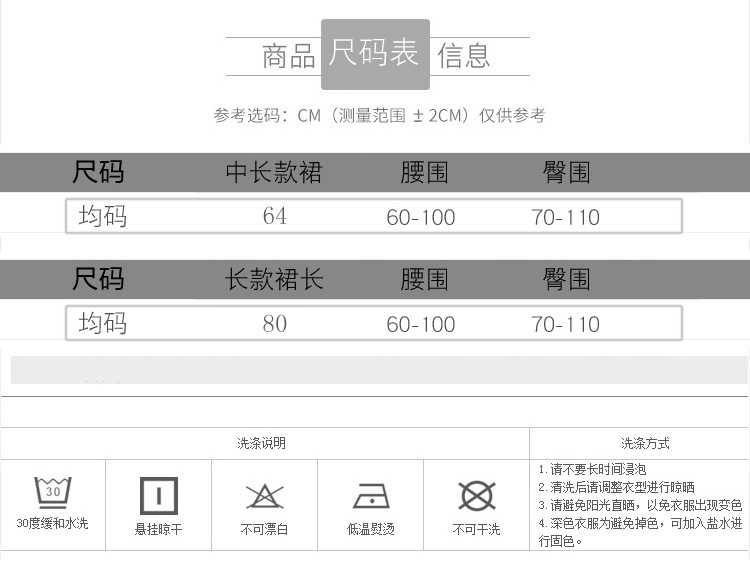Select the skirt length value 80
Viewport: 750px width, 582px height.
pyautogui.click(x=274, y=323)
